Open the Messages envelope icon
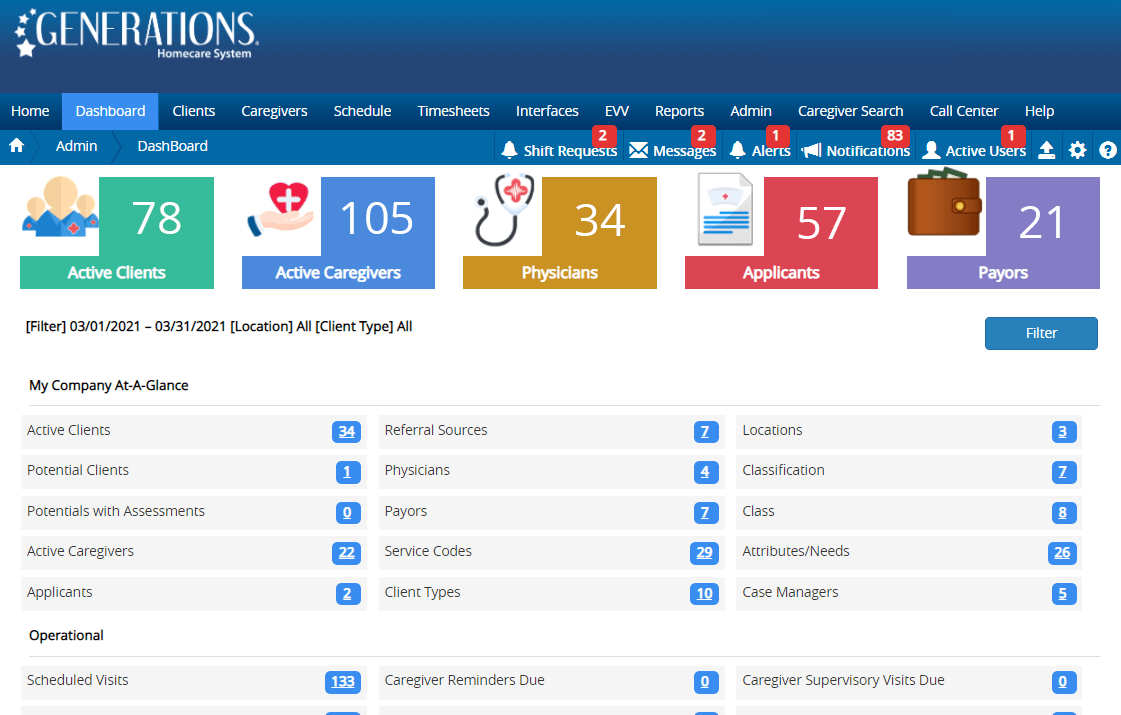The height and width of the screenshot is (715, 1121). click(x=638, y=150)
